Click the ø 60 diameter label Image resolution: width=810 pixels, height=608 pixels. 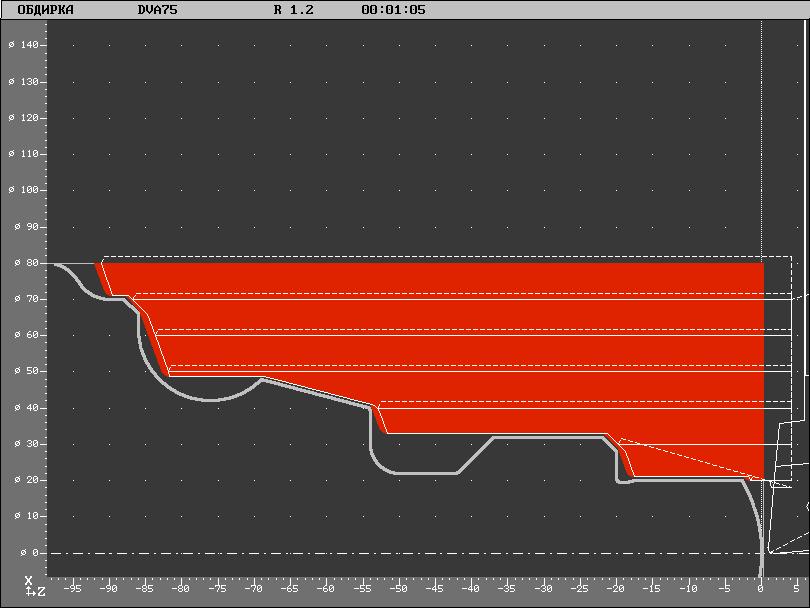(x=27, y=335)
